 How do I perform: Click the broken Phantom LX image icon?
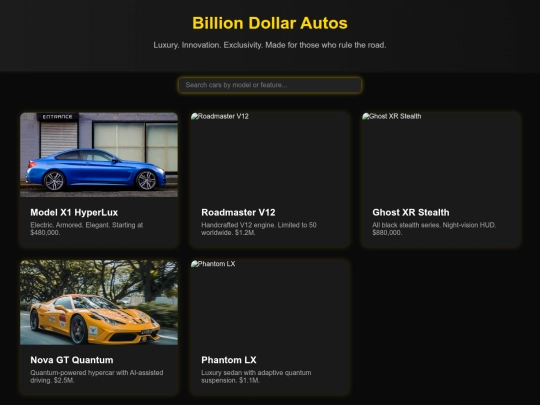coord(195,264)
